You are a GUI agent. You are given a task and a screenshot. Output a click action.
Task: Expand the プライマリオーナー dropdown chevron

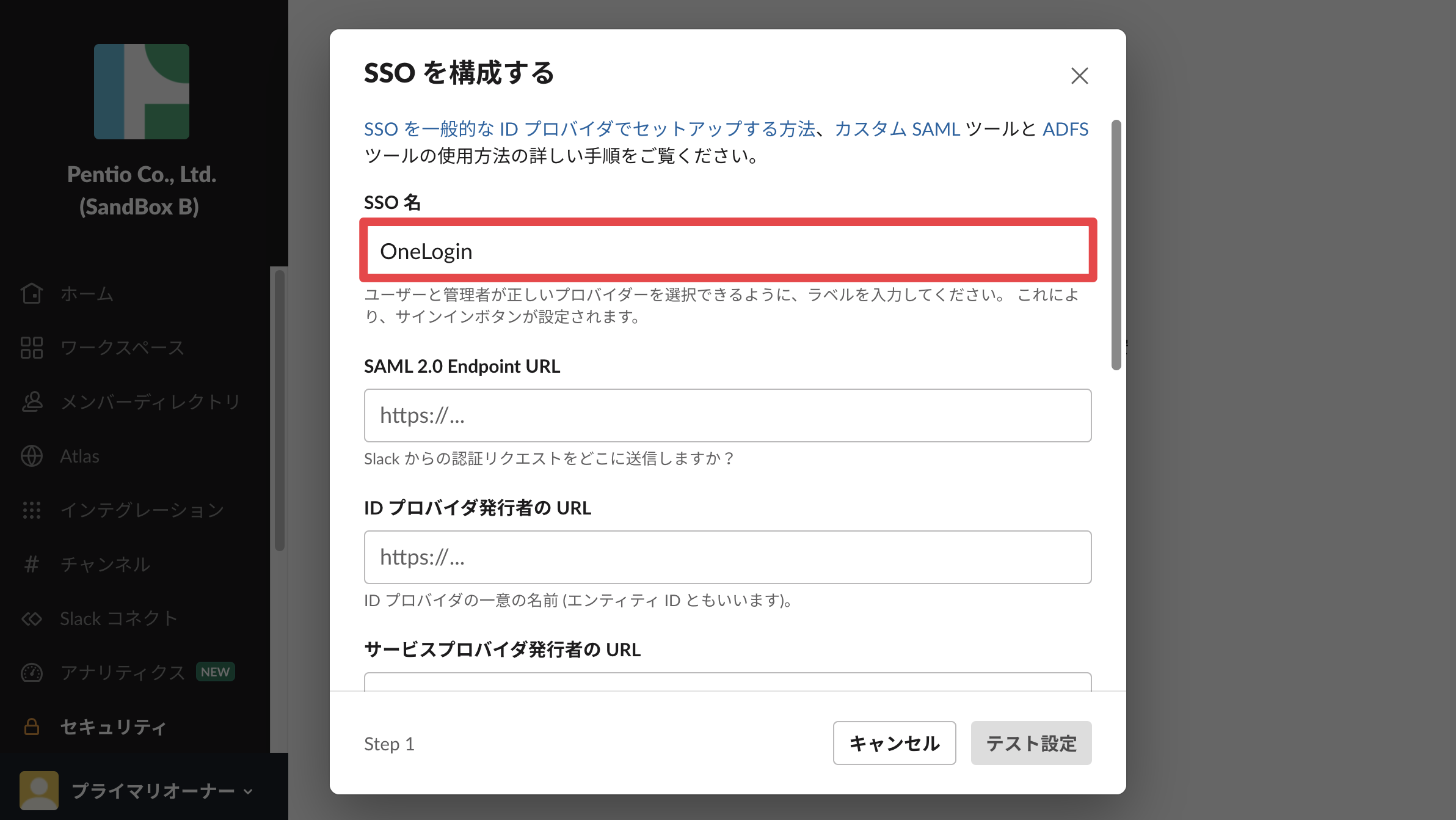click(x=248, y=792)
